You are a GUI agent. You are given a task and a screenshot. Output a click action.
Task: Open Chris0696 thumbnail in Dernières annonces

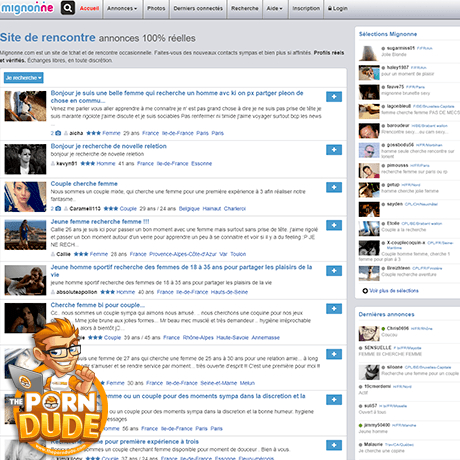[x=369, y=334]
